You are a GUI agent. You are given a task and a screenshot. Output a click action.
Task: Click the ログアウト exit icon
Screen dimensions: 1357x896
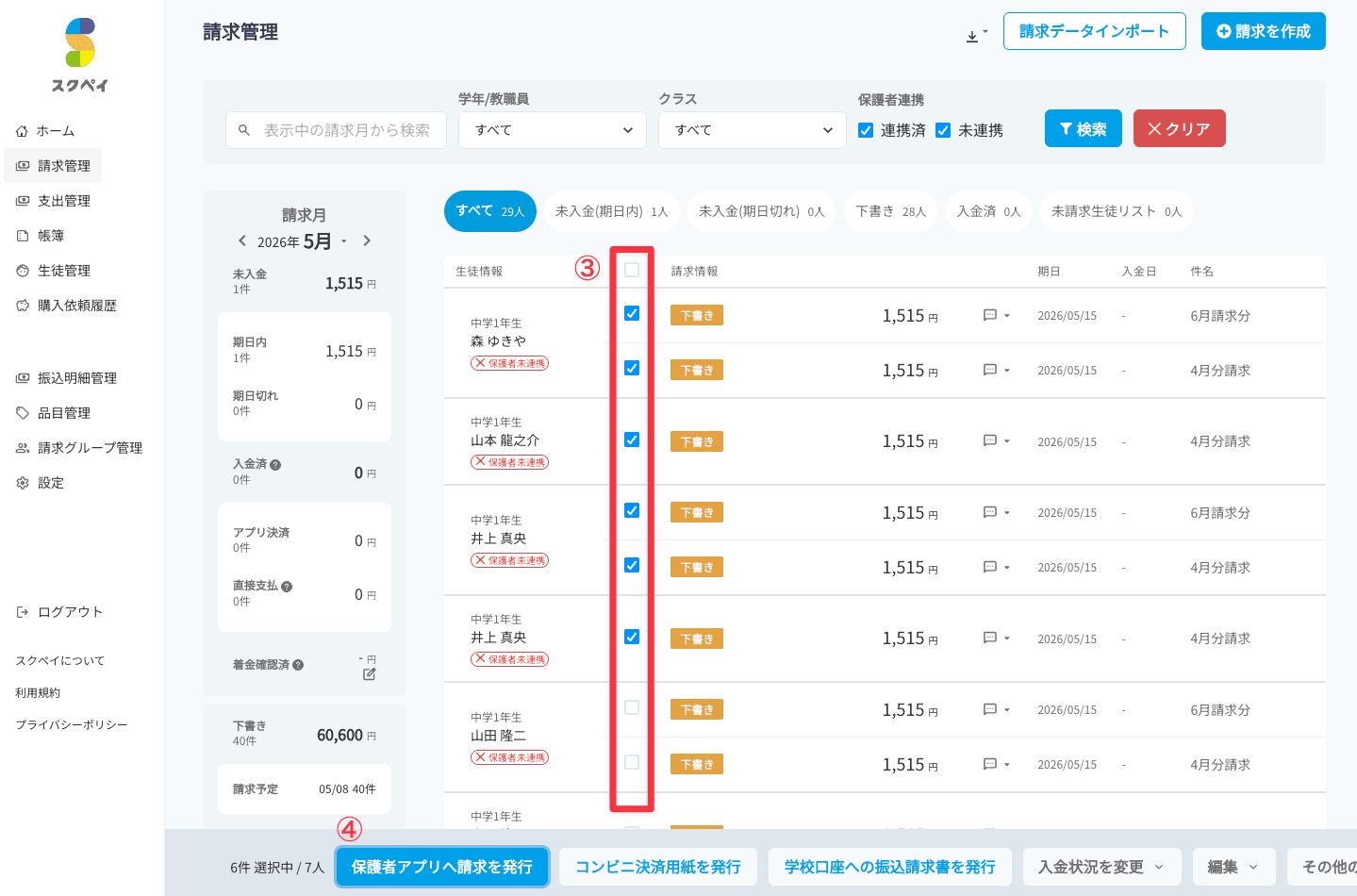click(23, 612)
